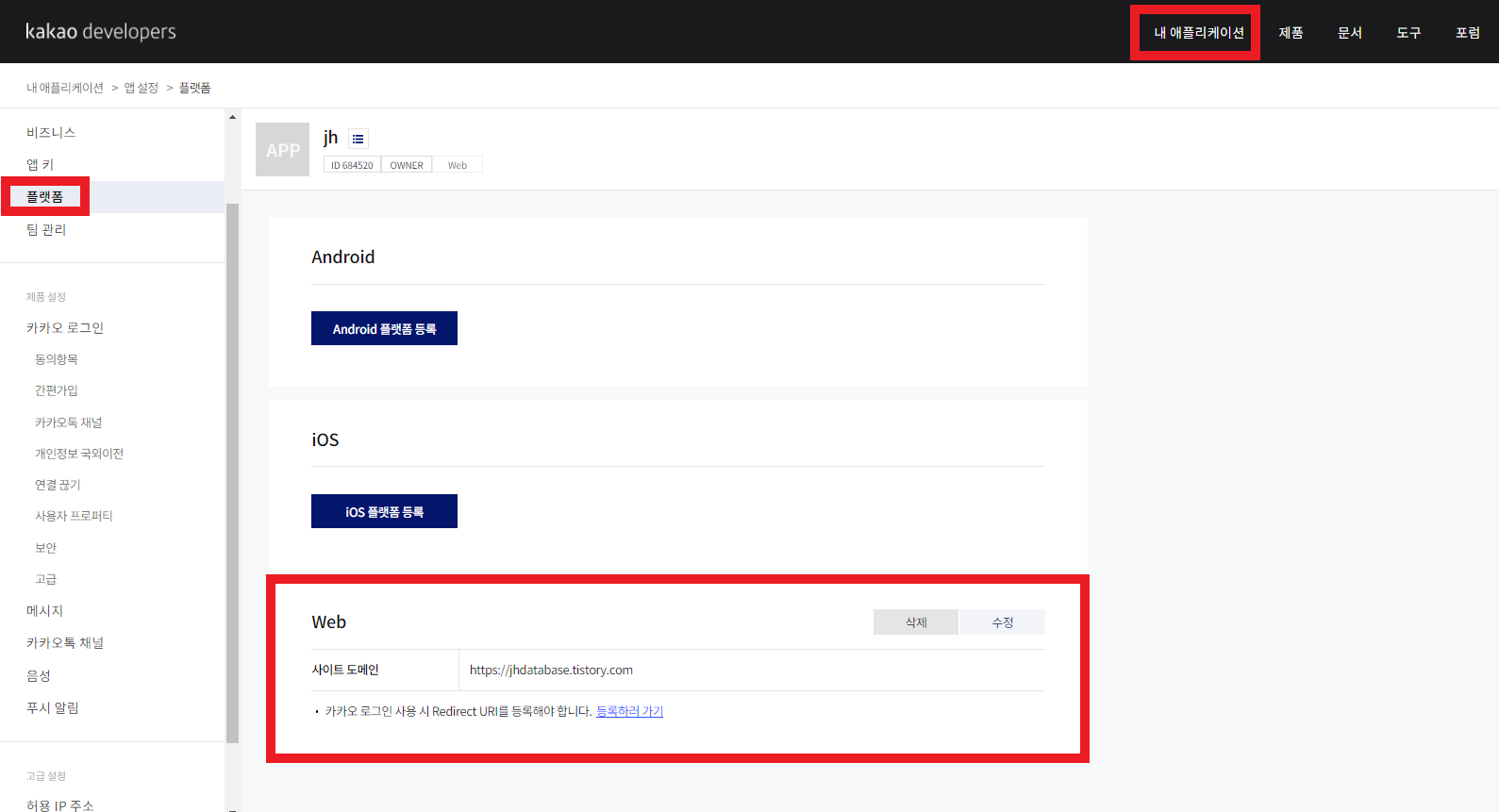
Task: Click the Web 수정 button
Action: point(1003,621)
